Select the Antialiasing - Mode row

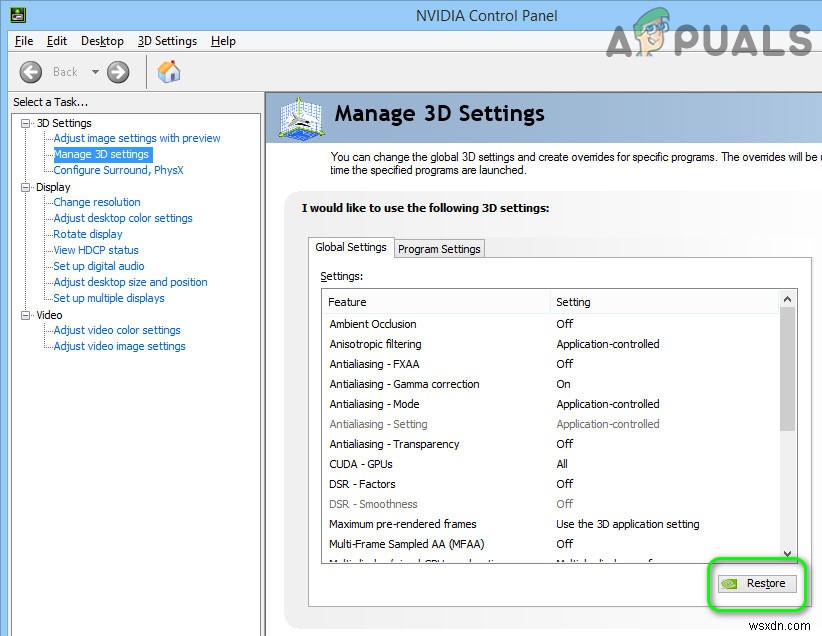click(x=551, y=404)
